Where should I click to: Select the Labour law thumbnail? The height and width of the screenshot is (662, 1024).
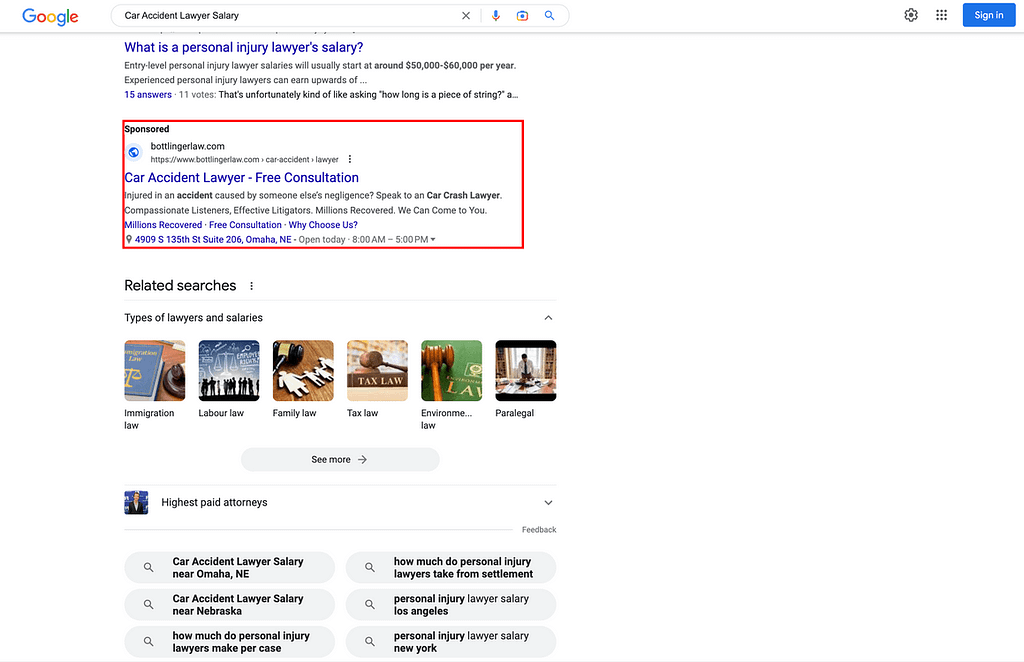[x=229, y=370]
